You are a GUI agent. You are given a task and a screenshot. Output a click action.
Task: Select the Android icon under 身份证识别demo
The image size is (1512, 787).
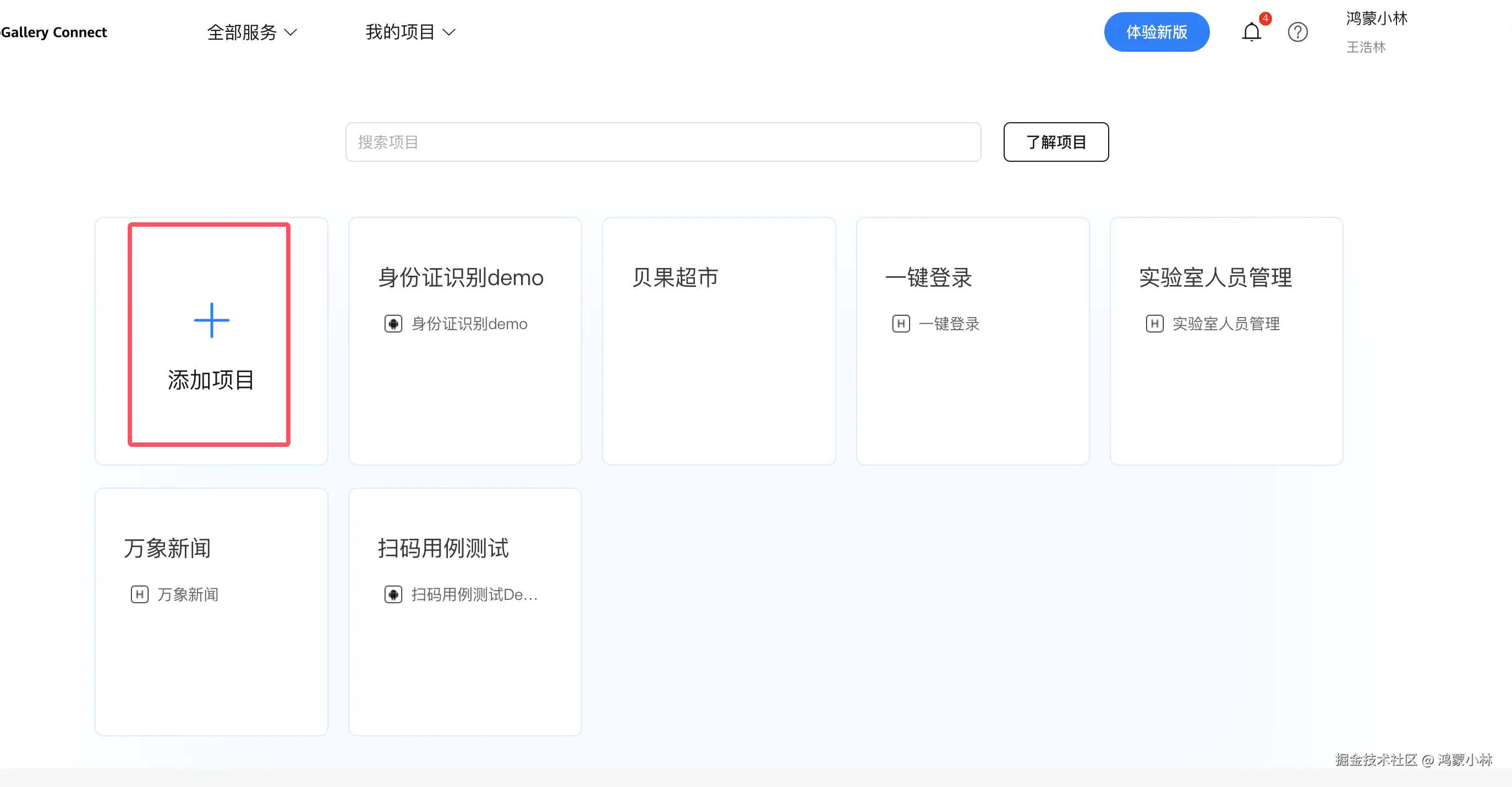(x=392, y=324)
